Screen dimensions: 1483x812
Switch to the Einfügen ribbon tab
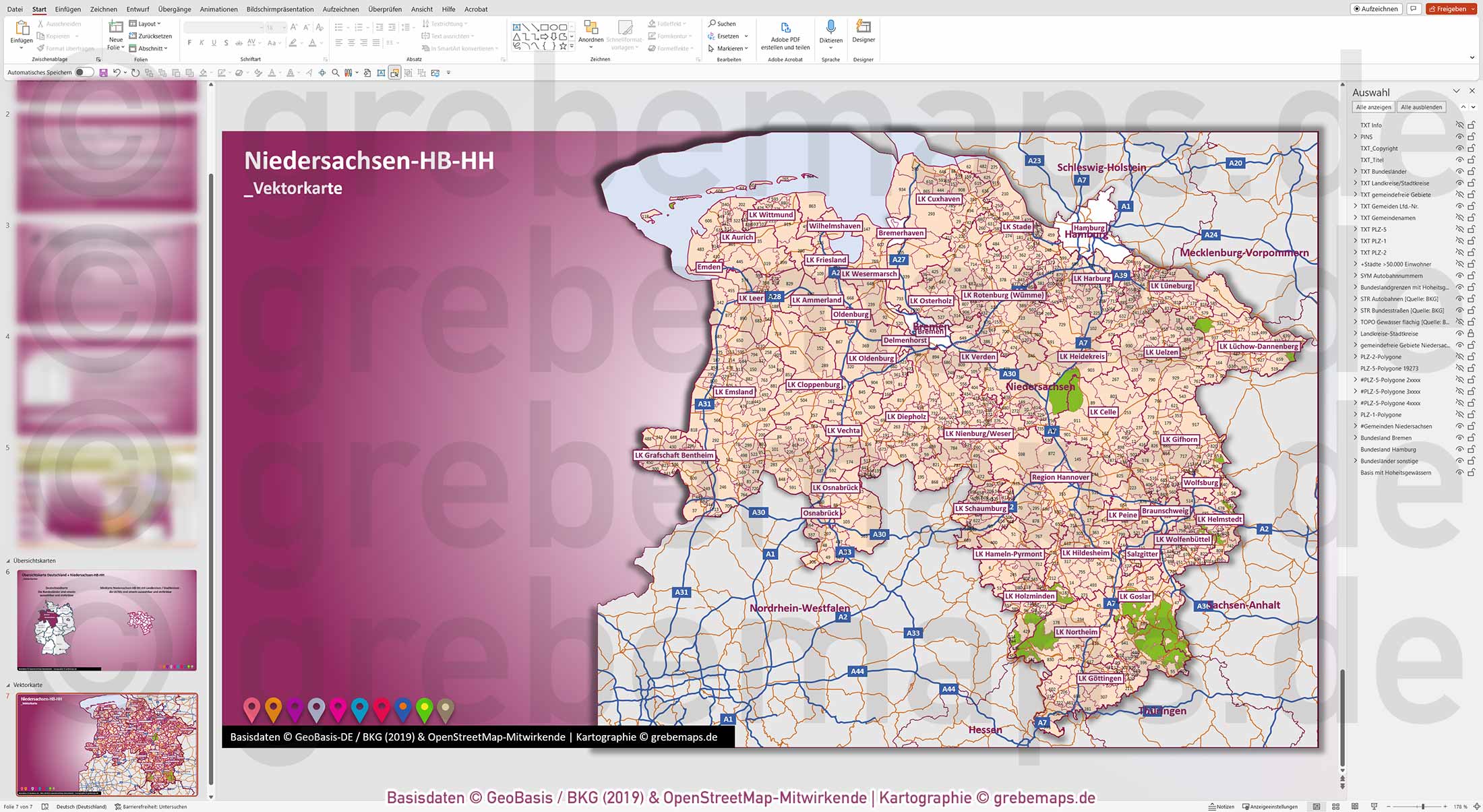point(67,9)
